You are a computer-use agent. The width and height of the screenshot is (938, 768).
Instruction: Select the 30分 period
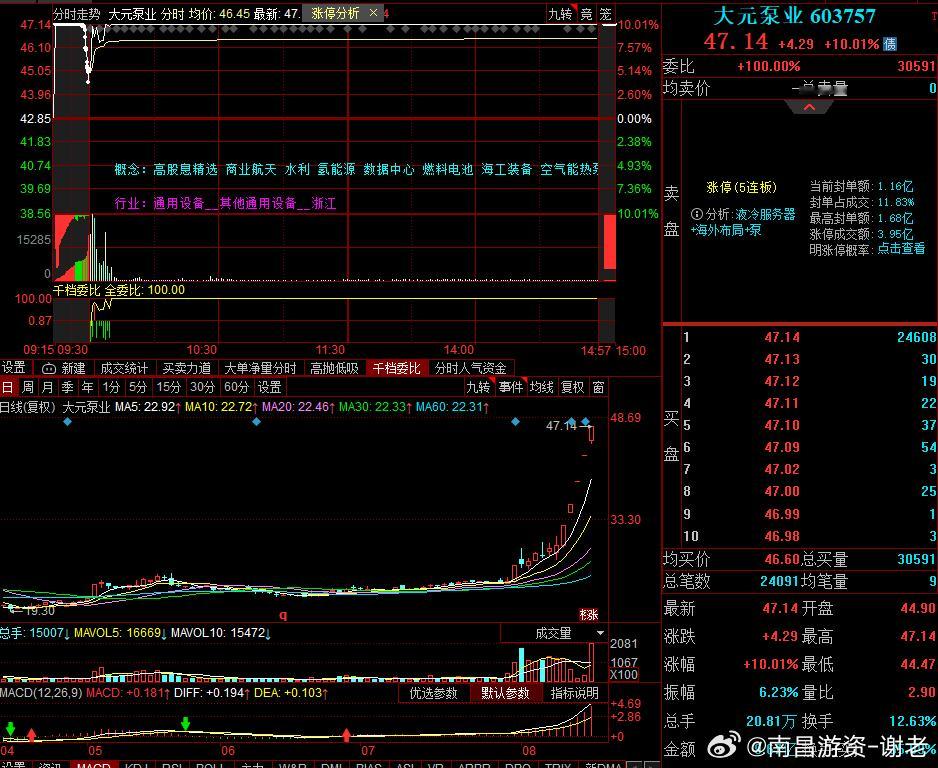(202, 388)
